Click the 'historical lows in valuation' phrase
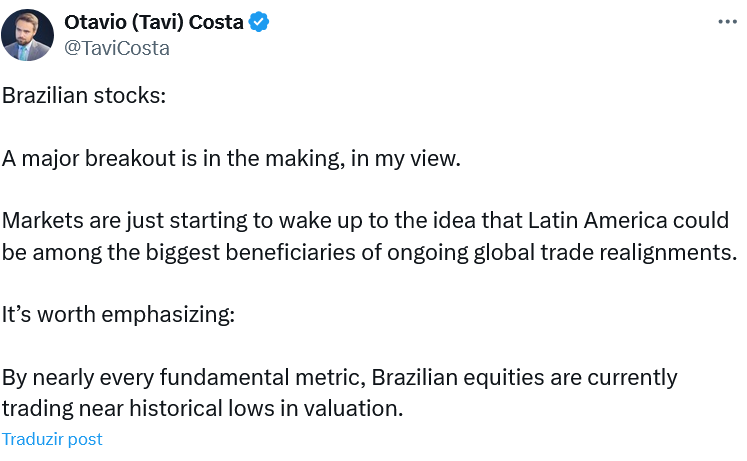The image size is (747, 461). pyautogui.click(x=266, y=409)
